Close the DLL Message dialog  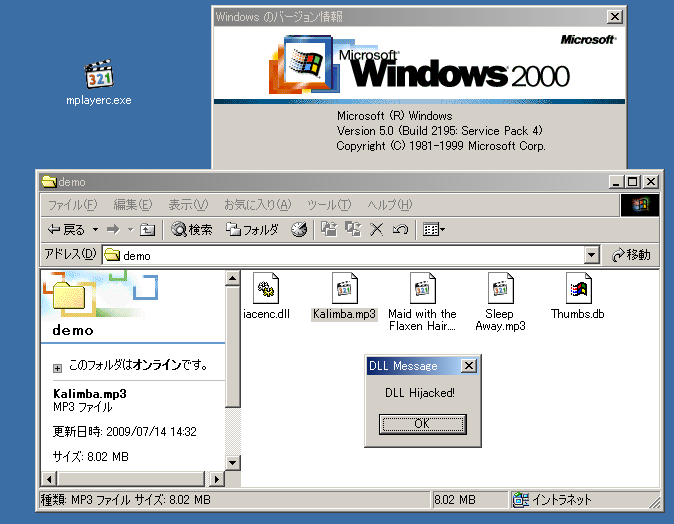(x=469, y=366)
